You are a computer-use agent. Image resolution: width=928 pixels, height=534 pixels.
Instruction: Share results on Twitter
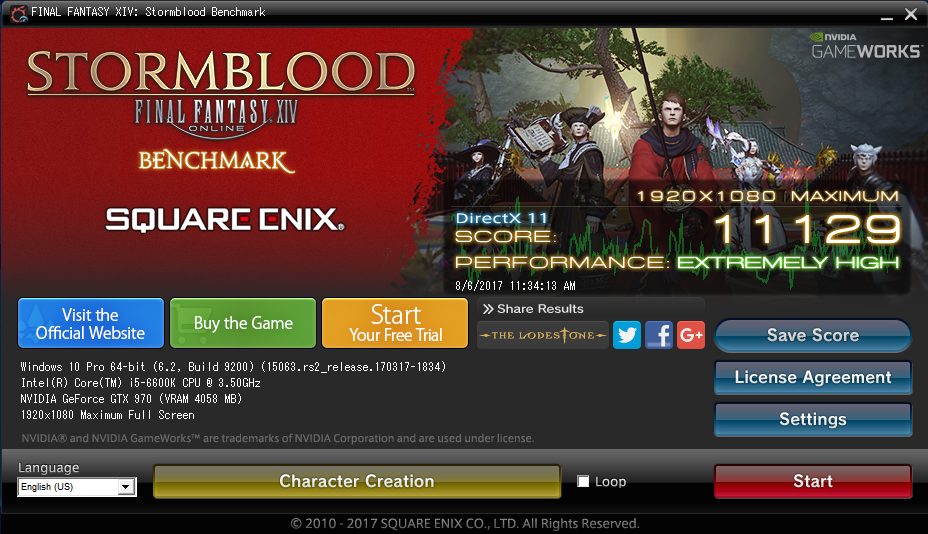(627, 335)
